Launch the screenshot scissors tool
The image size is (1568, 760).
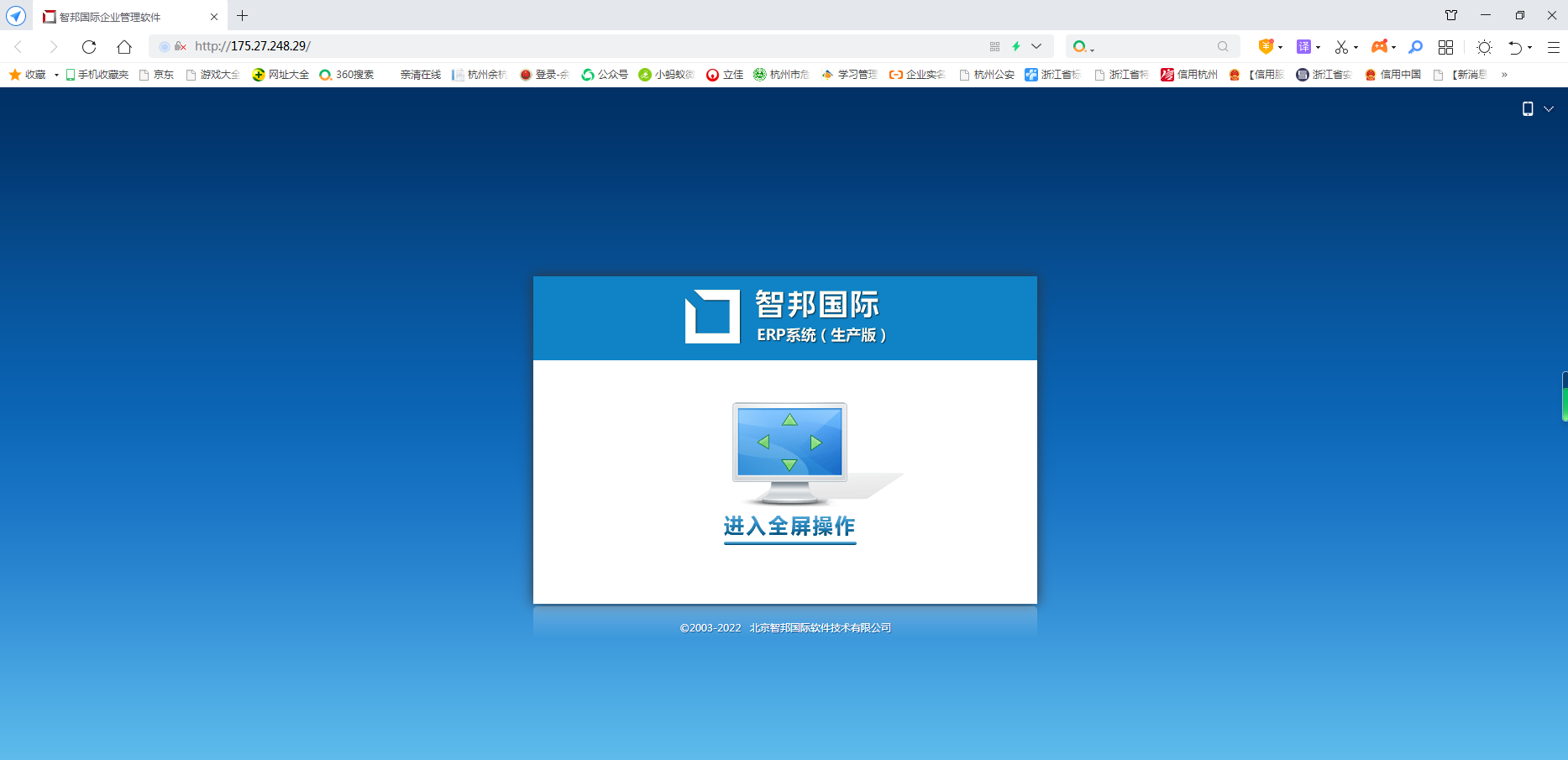coord(1341,46)
